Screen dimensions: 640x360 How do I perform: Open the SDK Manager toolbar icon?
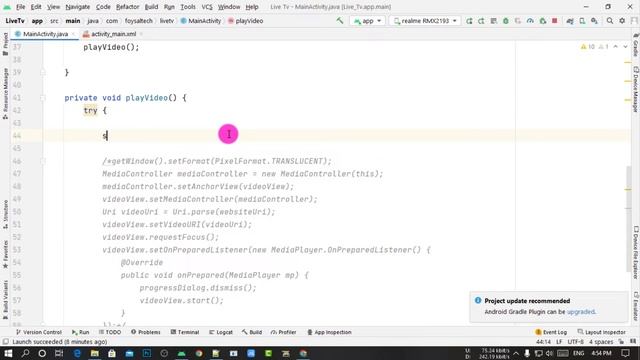point(594,21)
